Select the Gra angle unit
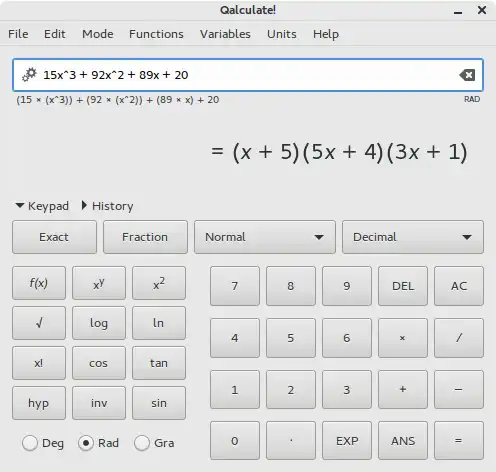The height and width of the screenshot is (472, 496). coord(154,443)
